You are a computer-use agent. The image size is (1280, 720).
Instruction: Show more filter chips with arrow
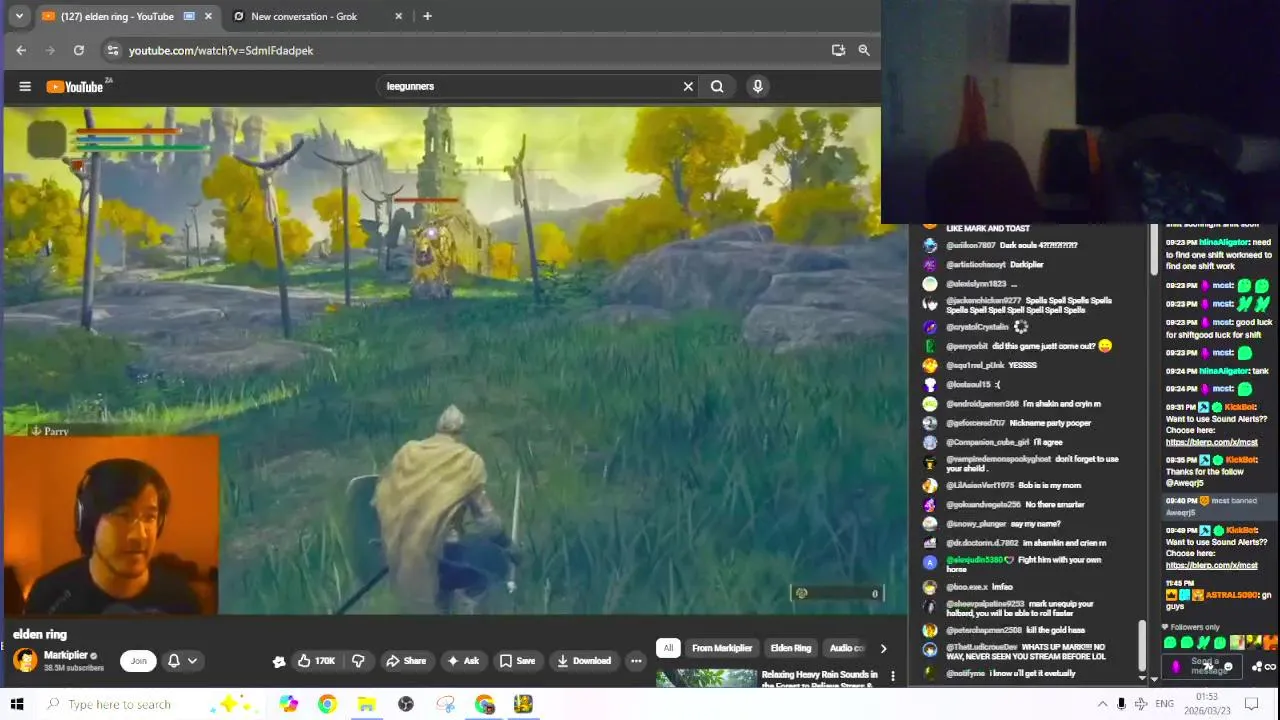coord(882,648)
